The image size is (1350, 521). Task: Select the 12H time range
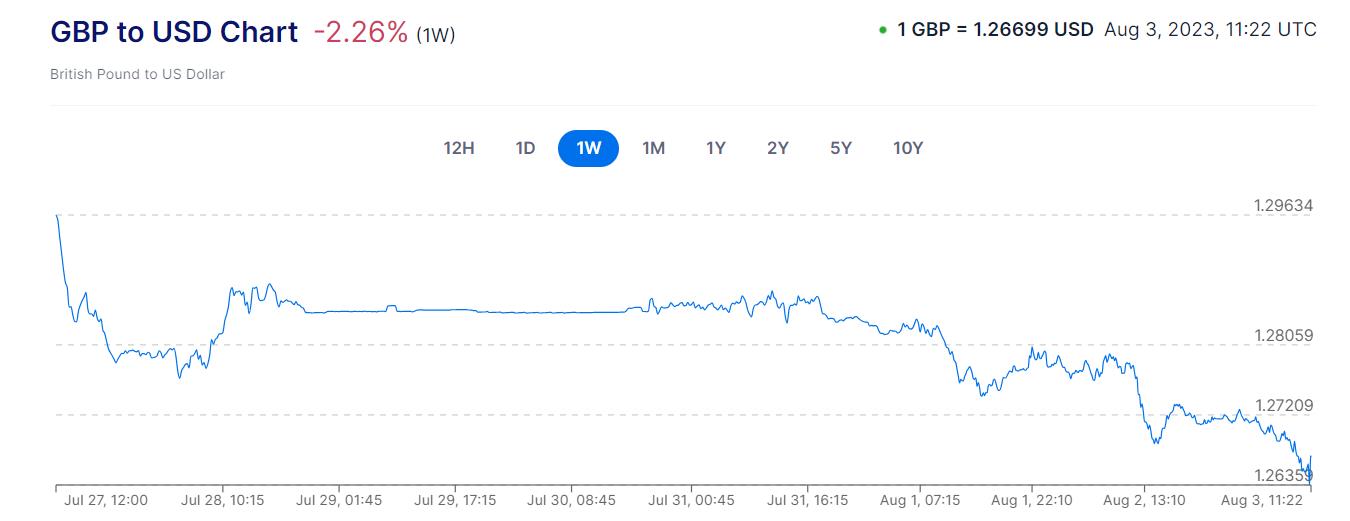[x=459, y=148]
